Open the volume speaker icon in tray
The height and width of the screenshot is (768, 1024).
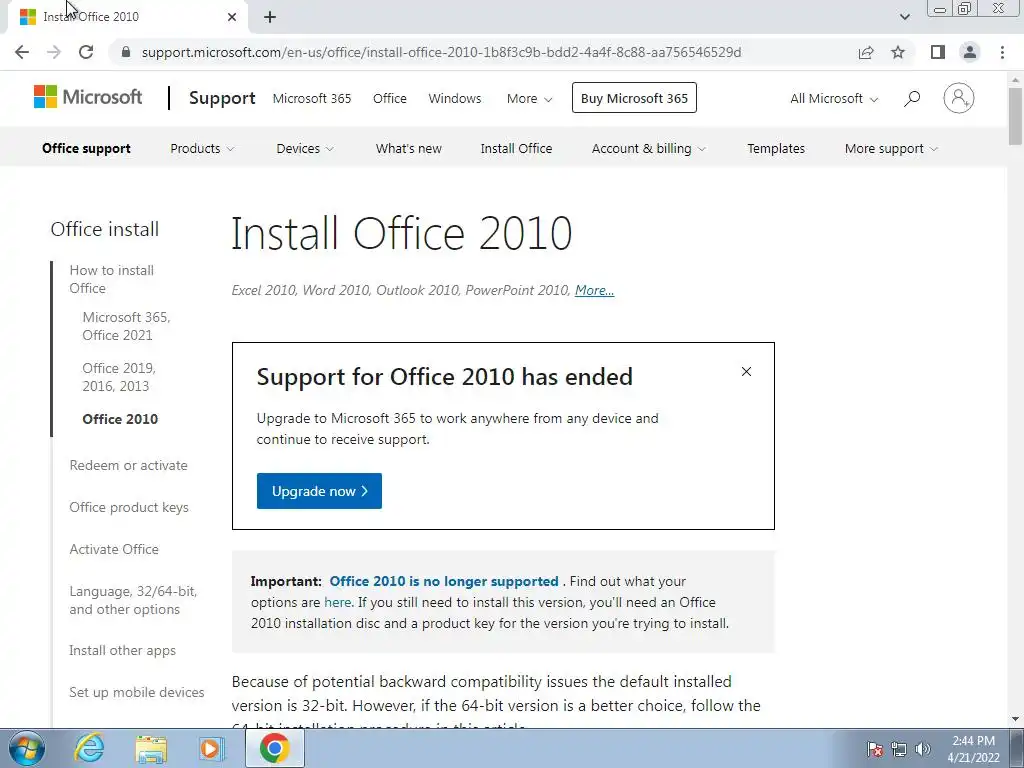(x=923, y=749)
